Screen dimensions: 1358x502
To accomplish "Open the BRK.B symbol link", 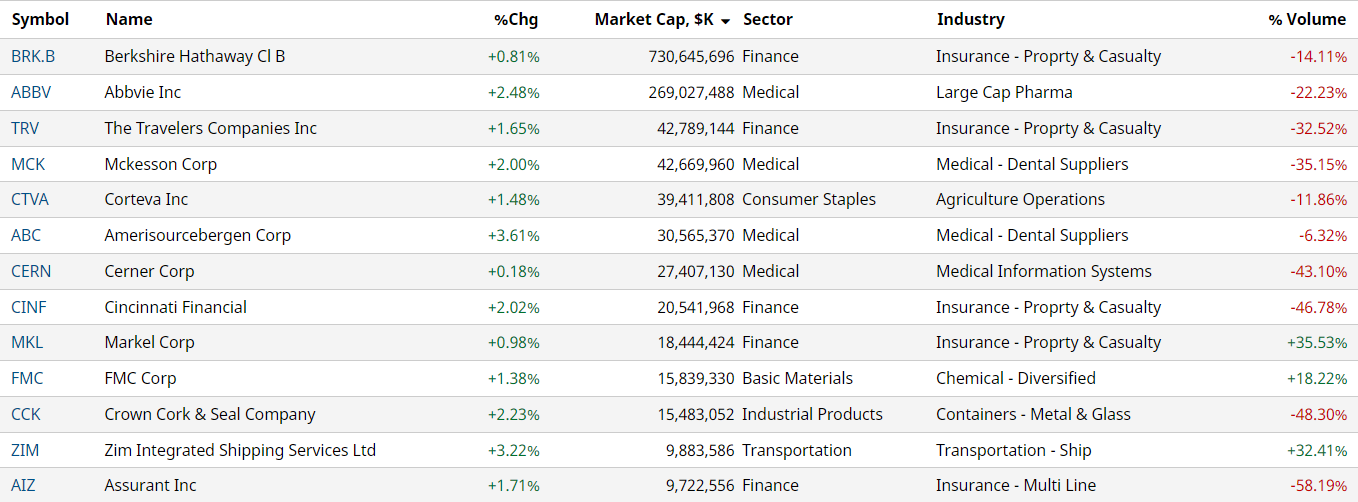I will tap(33, 57).
